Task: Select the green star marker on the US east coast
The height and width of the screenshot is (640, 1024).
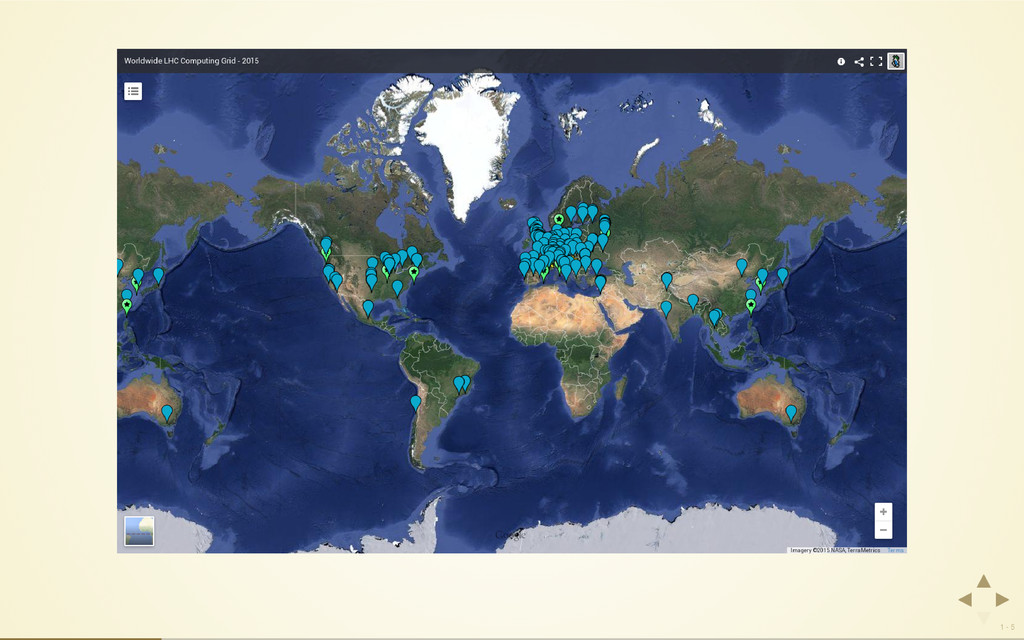Action: click(x=413, y=273)
